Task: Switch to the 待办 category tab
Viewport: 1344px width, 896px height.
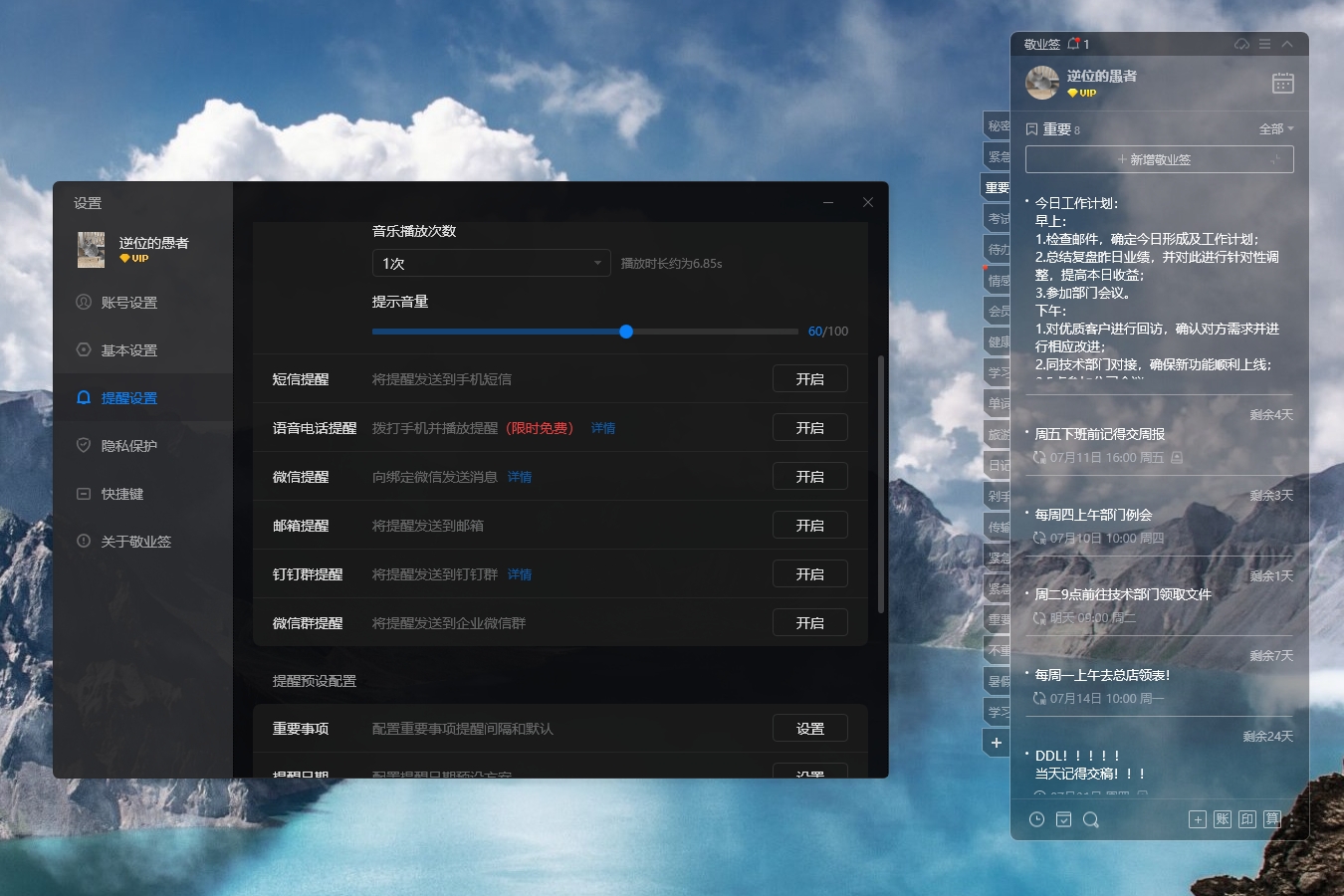Action: (x=998, y=249)
